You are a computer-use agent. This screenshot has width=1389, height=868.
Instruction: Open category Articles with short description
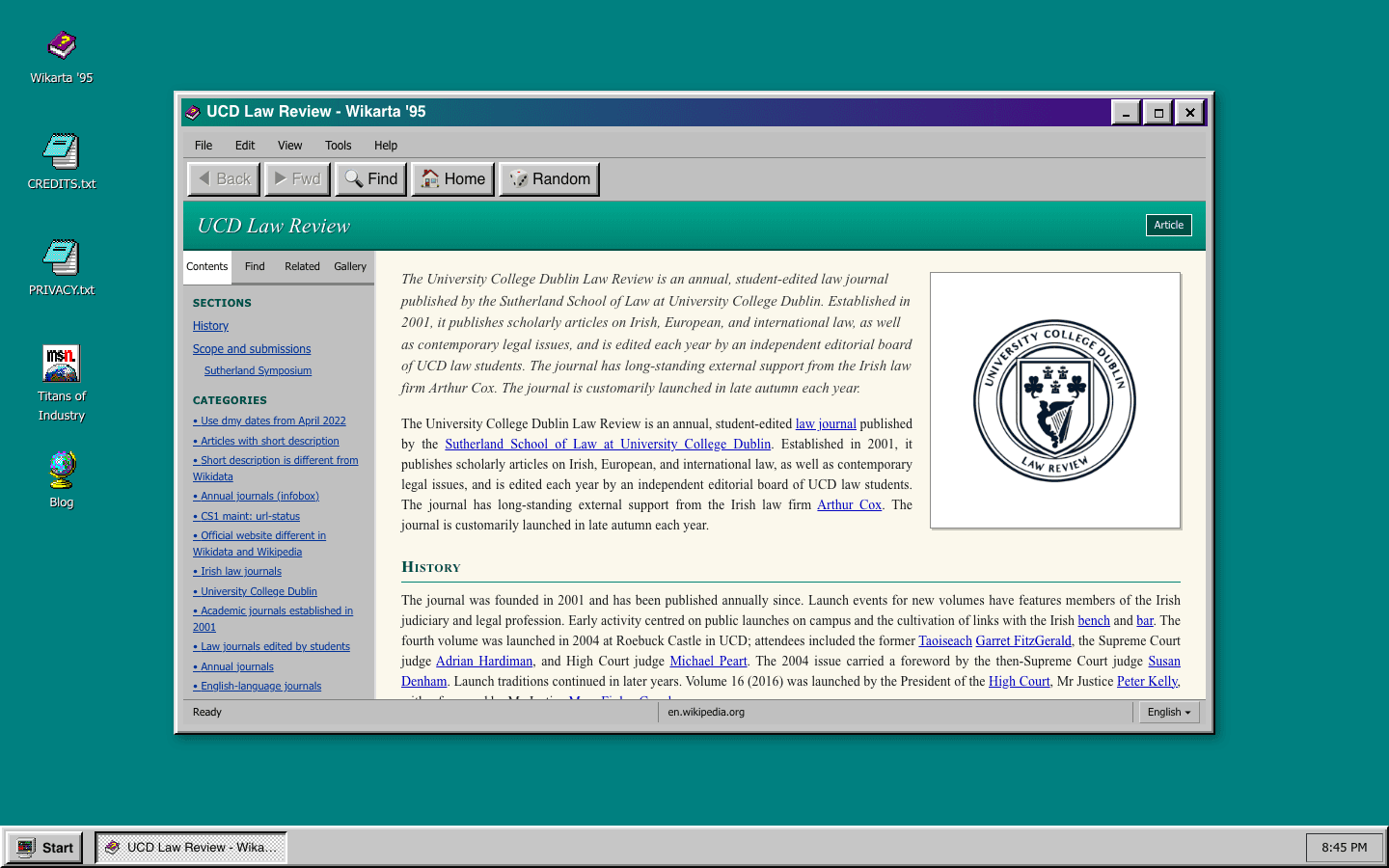(266, 441)
